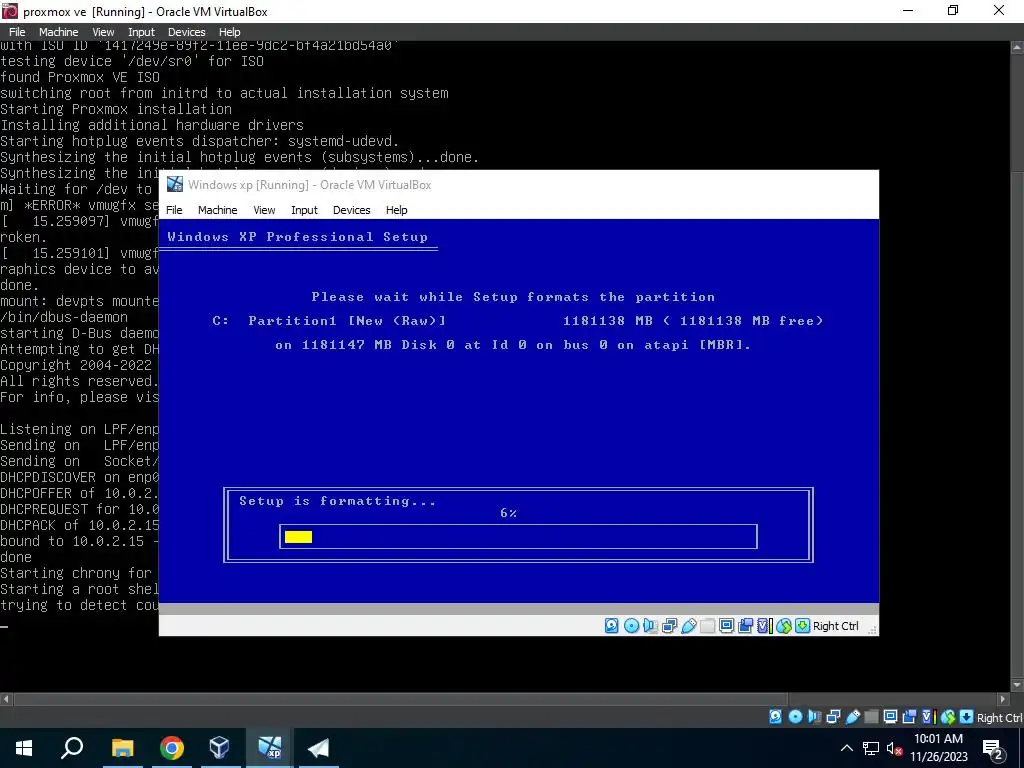Click the proxmox ve horizontal scrollbar track
The image size is (1024, 768).
click(x=505, y=698)
